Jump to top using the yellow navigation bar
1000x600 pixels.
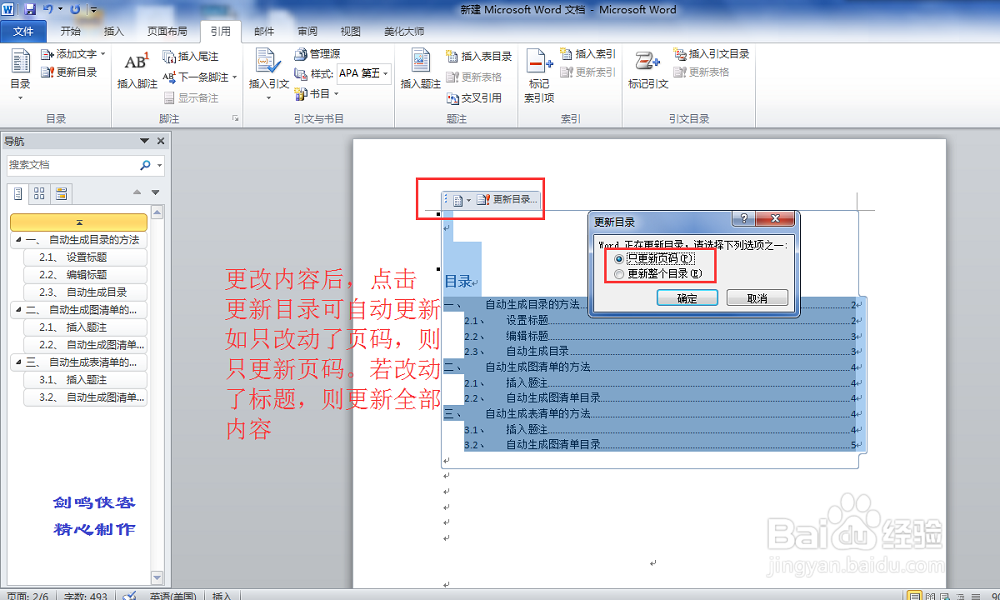point(79,222)
